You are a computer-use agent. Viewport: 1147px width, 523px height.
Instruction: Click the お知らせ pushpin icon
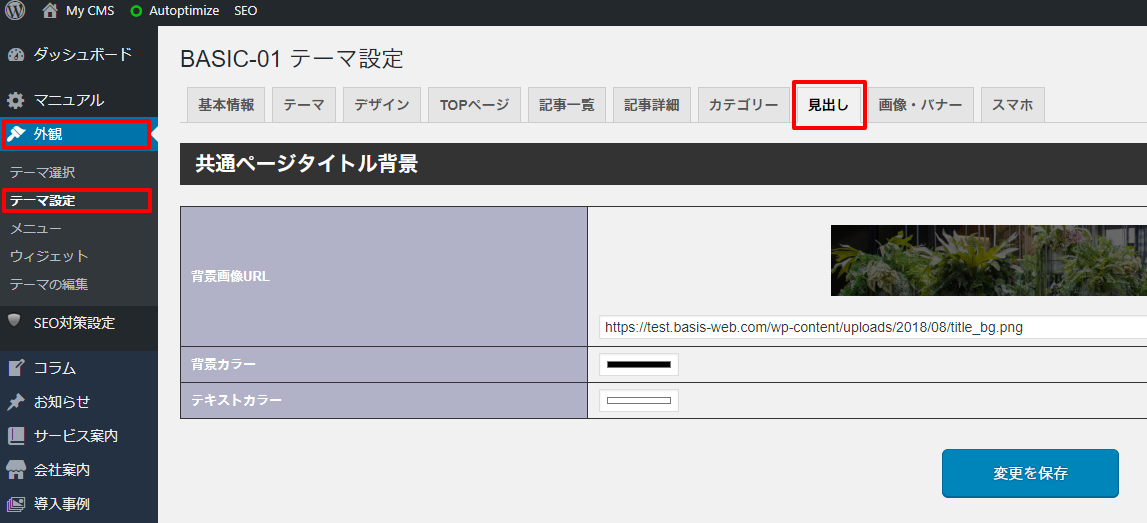(15, 402)
